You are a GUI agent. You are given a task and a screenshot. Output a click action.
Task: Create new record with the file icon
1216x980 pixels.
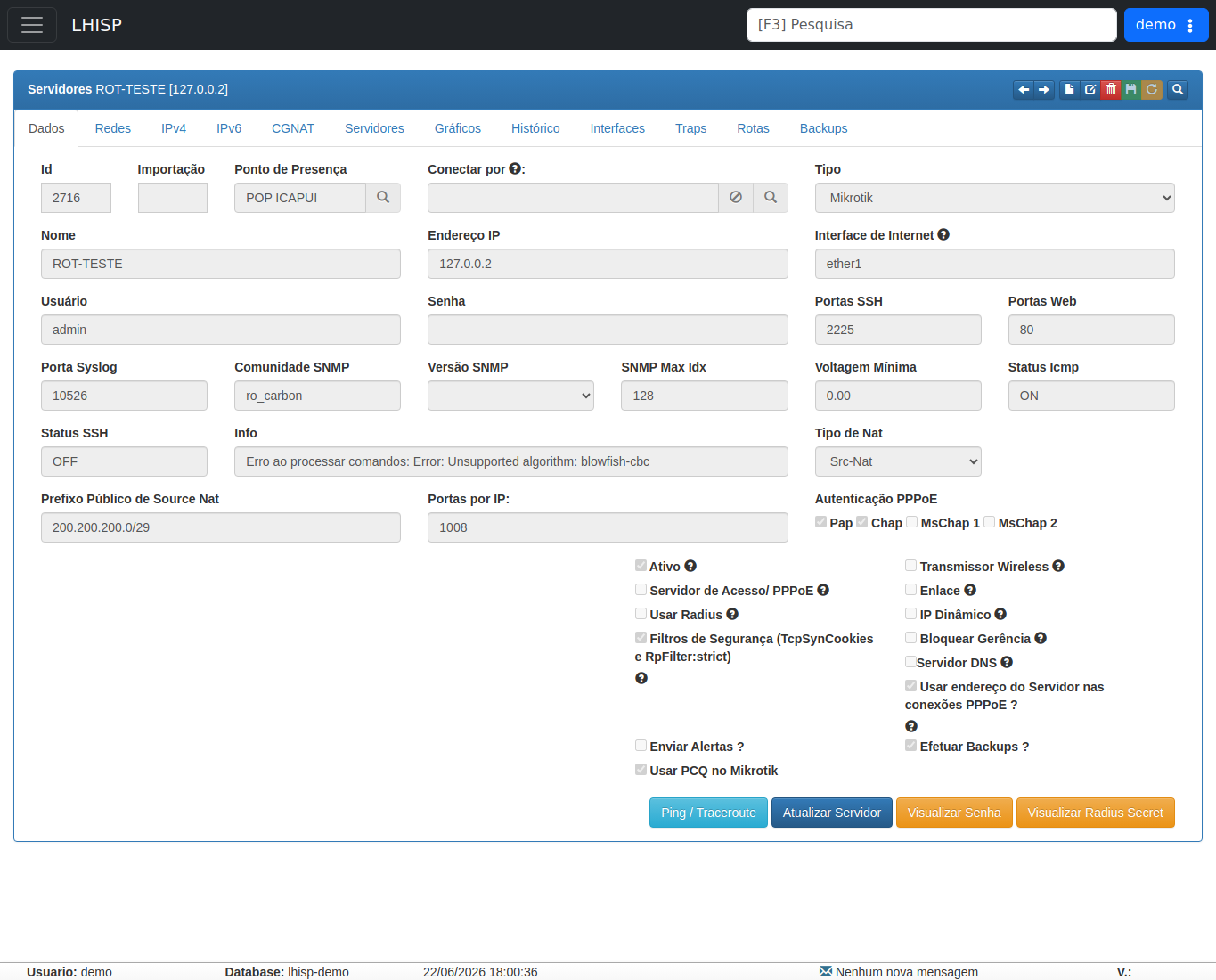point(1069,89)
